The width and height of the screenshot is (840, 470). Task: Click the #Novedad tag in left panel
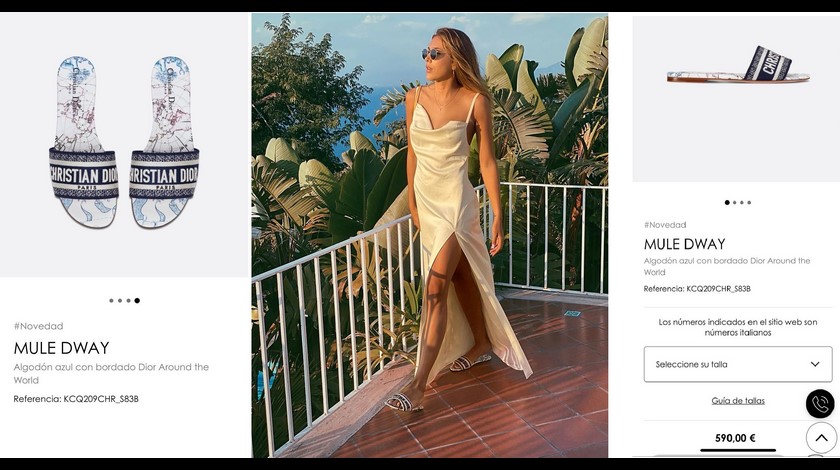point(38,326)
